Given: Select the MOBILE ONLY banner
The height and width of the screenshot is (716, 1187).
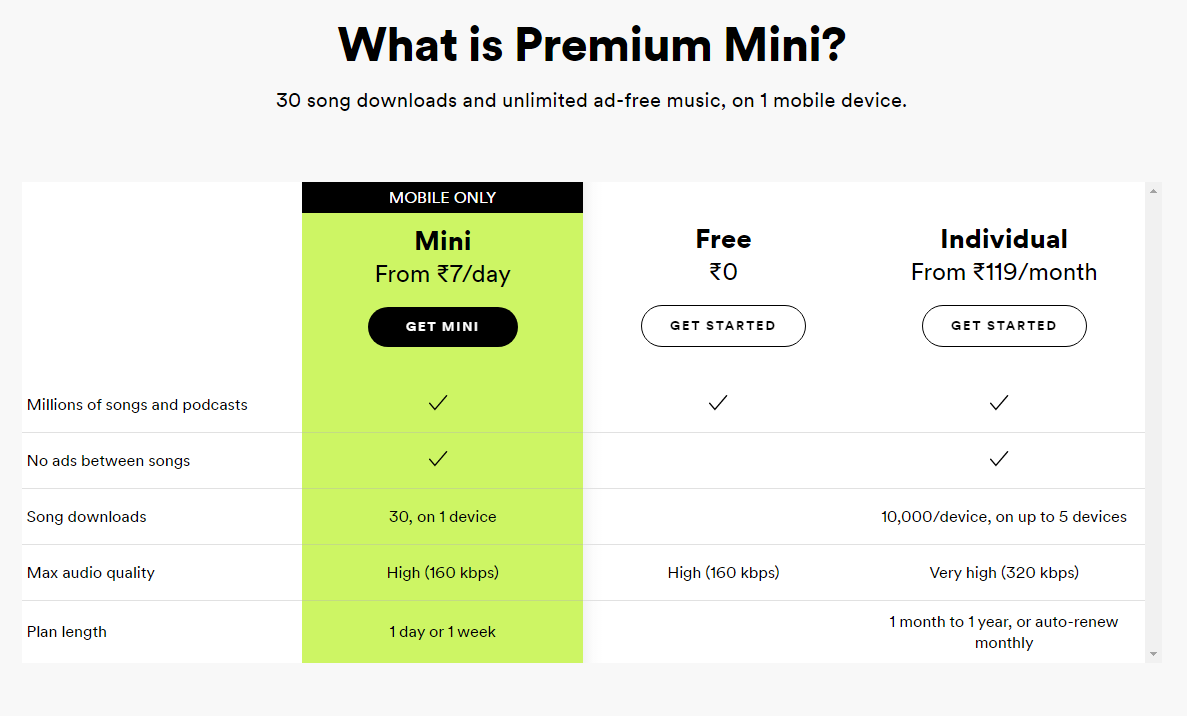Looking at the screenshot, I should [x=442, y=198].
